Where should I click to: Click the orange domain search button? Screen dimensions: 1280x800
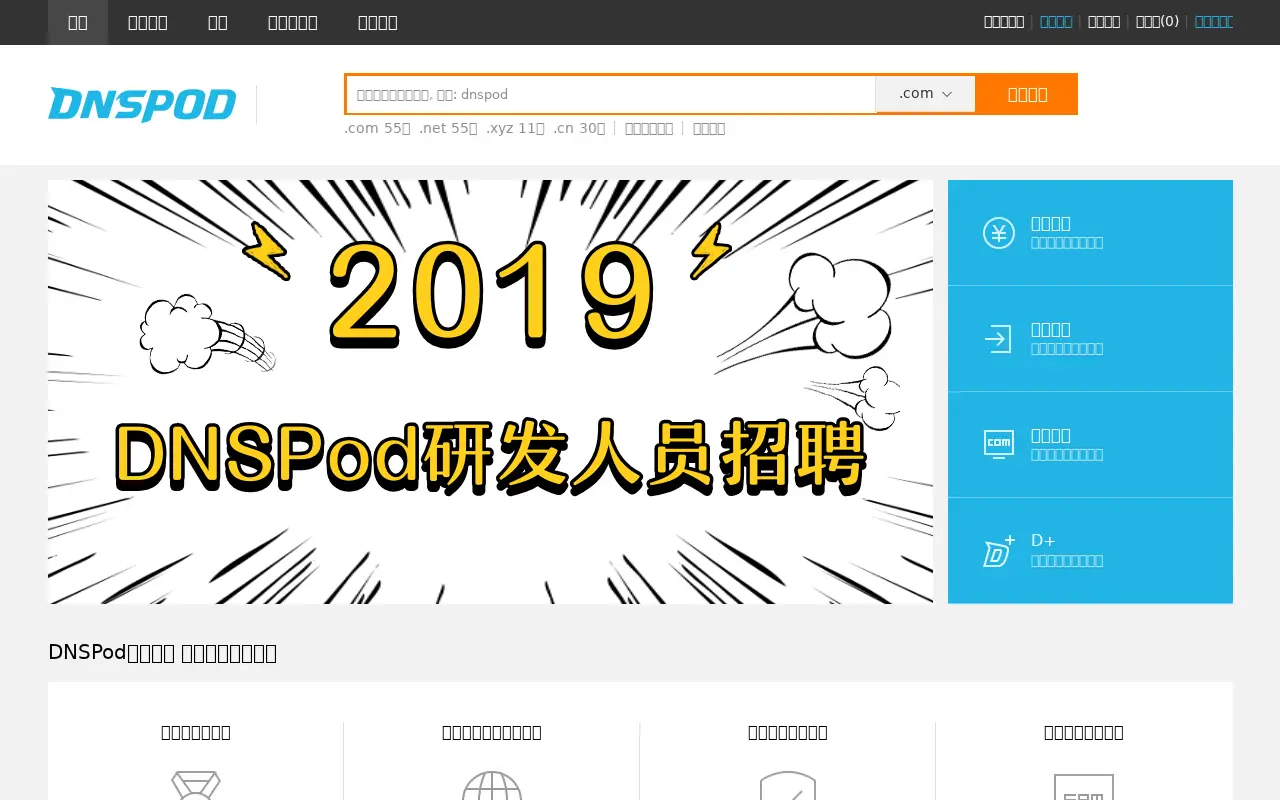(x=1027, y=94)
